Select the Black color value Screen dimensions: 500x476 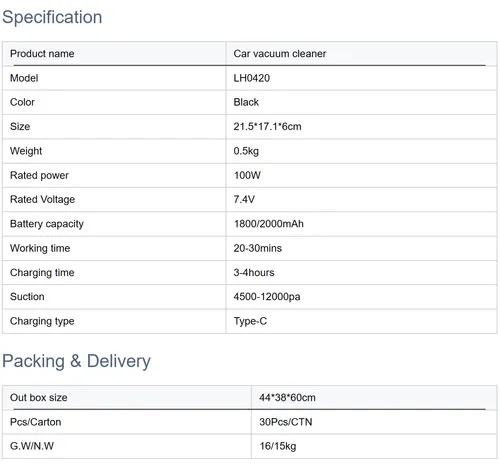[246, 102]
